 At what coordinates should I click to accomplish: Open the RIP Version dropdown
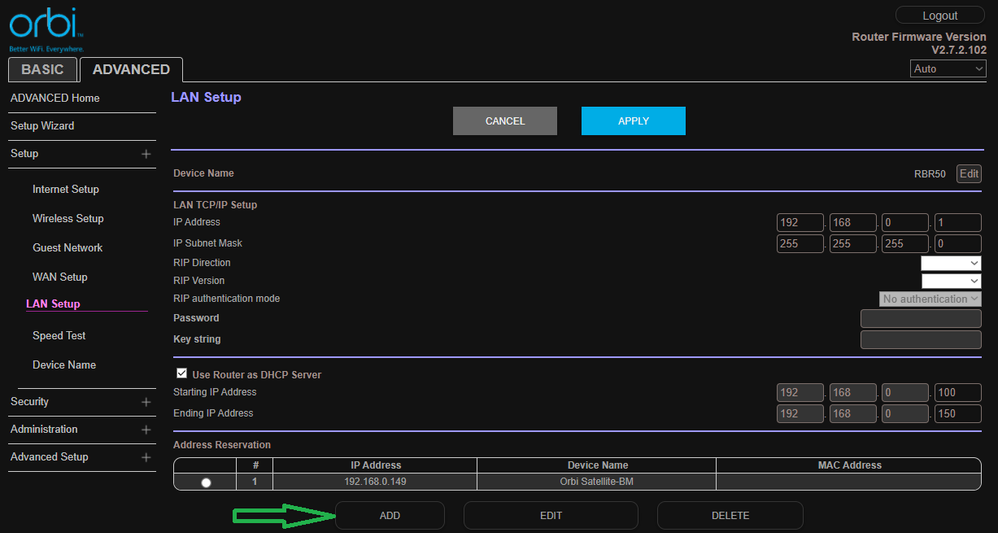coord(950,281)
